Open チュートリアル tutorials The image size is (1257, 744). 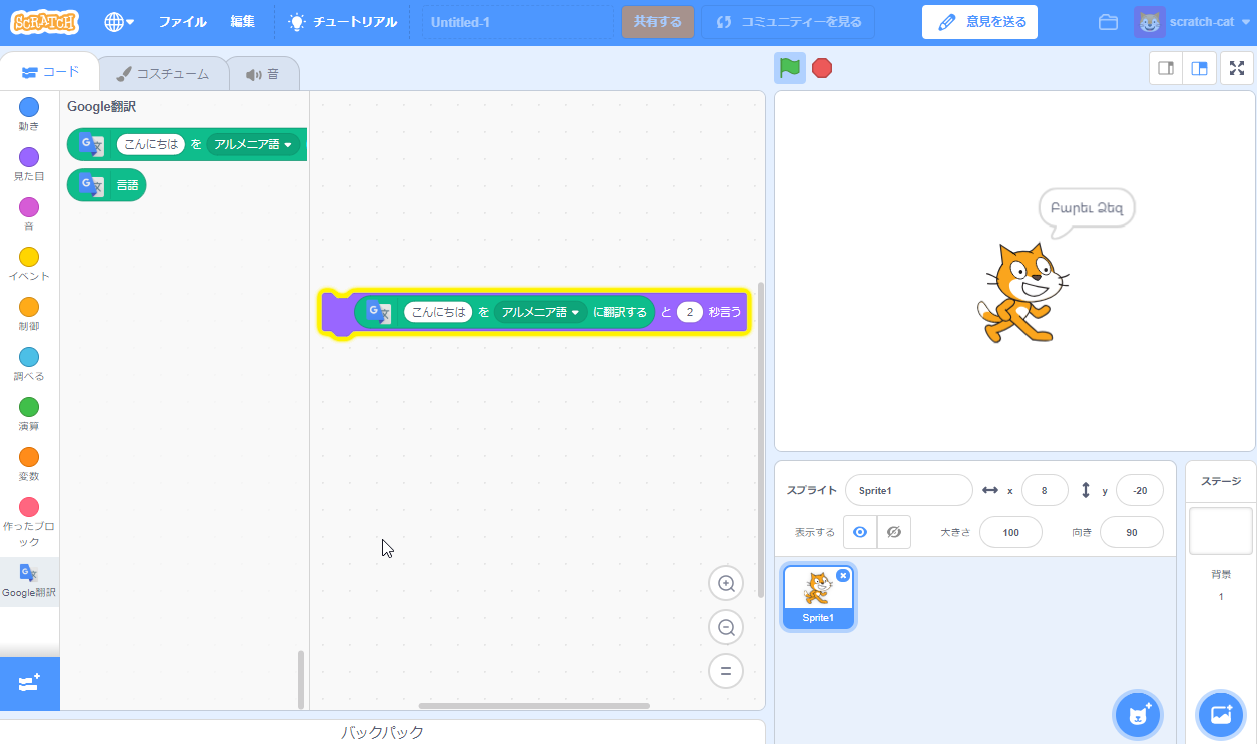(343, 21)
